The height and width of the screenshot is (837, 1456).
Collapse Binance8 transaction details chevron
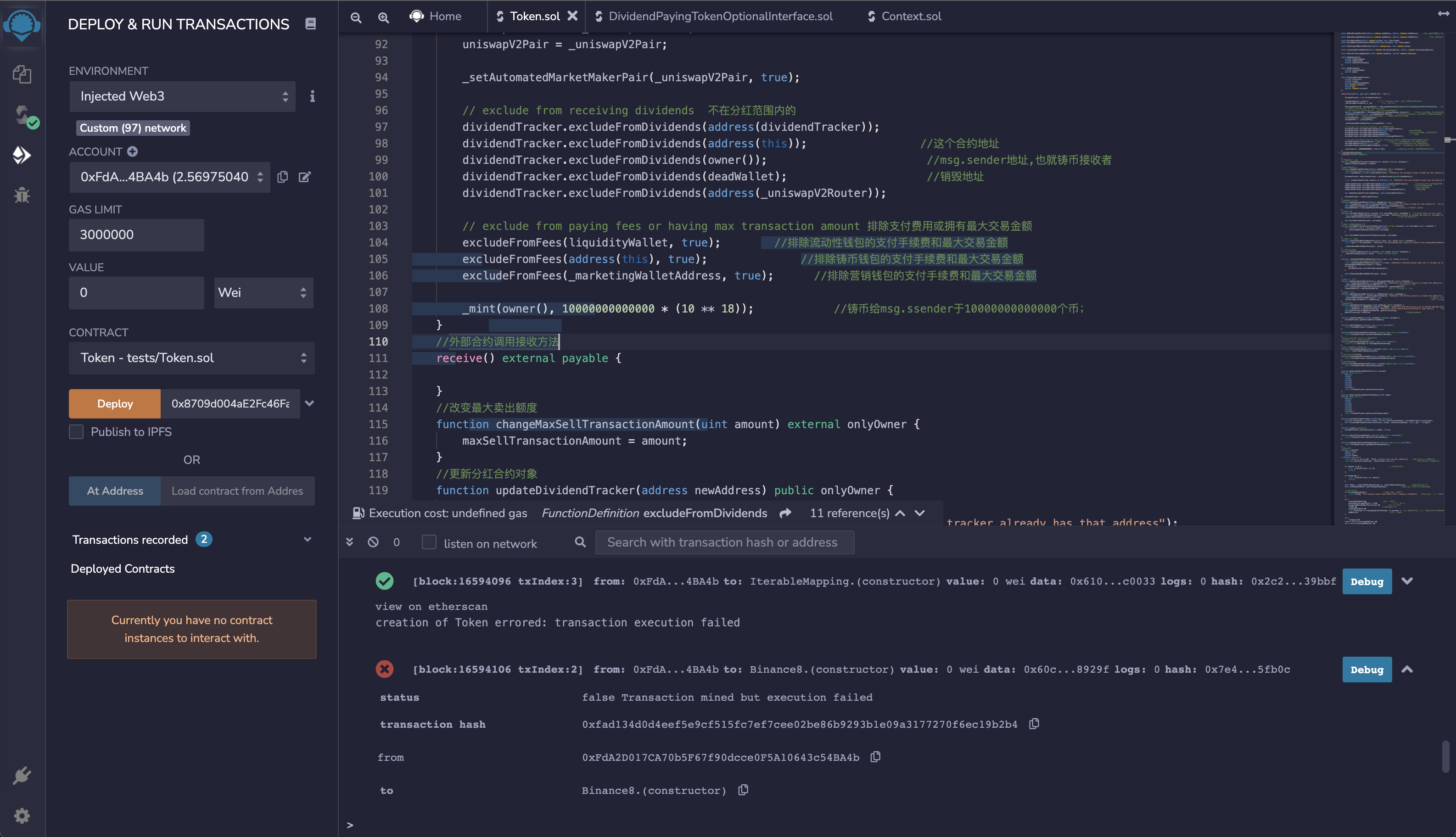[1407, 669]
